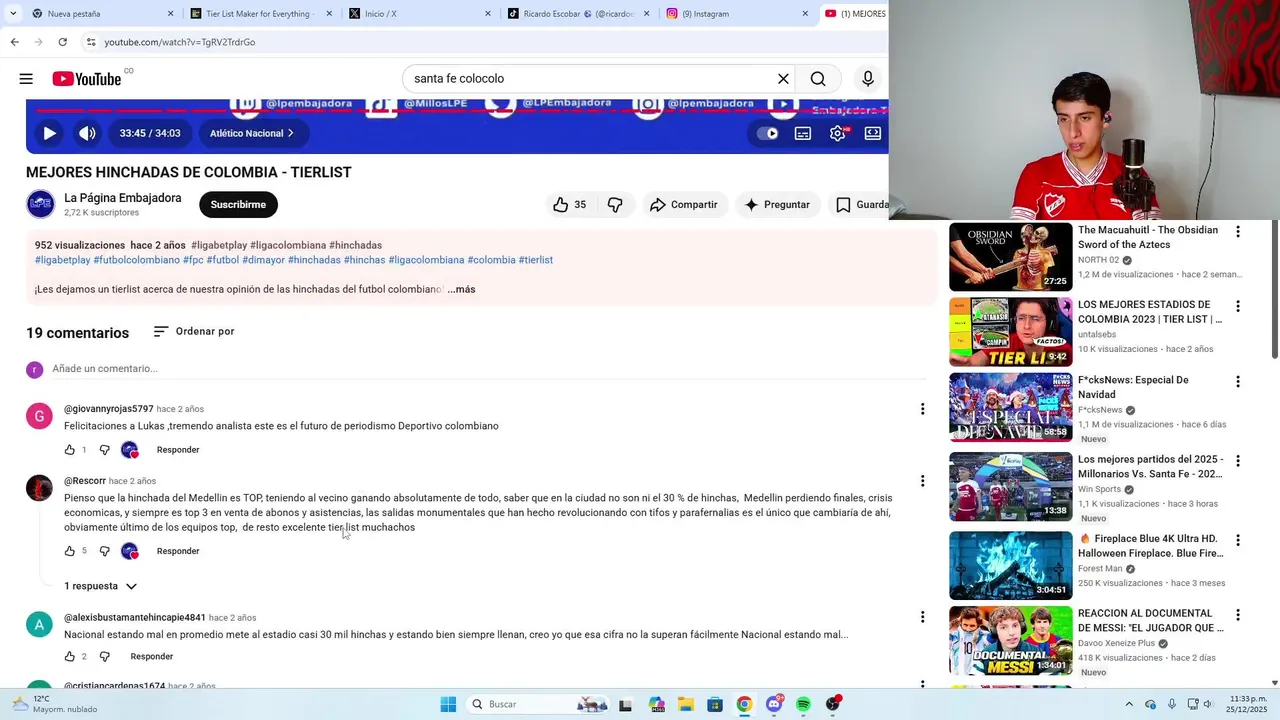The width and height of the screenshot is (1280, 720).
Task: Switch to the Ricardo Escobar tab
Action: click(578, 14)
